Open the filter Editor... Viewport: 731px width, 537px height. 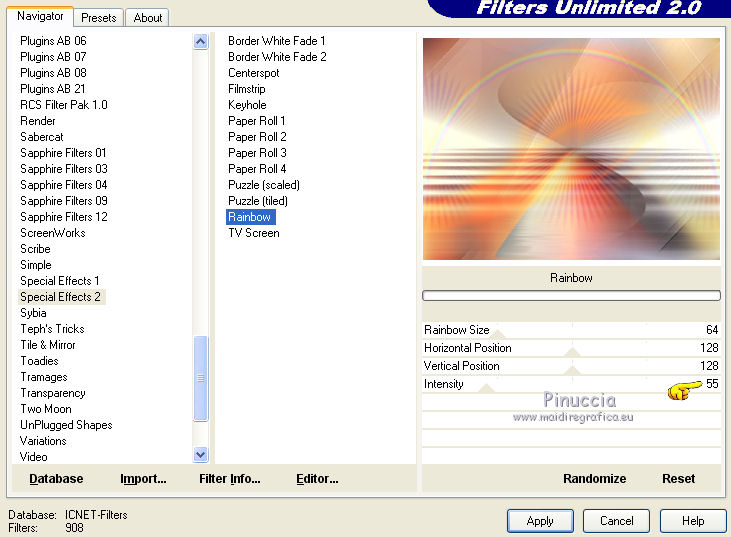[317, 479]
